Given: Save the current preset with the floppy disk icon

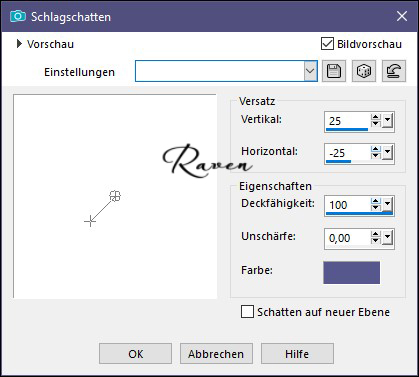Looking at the screenshot, I should [334, 71].
